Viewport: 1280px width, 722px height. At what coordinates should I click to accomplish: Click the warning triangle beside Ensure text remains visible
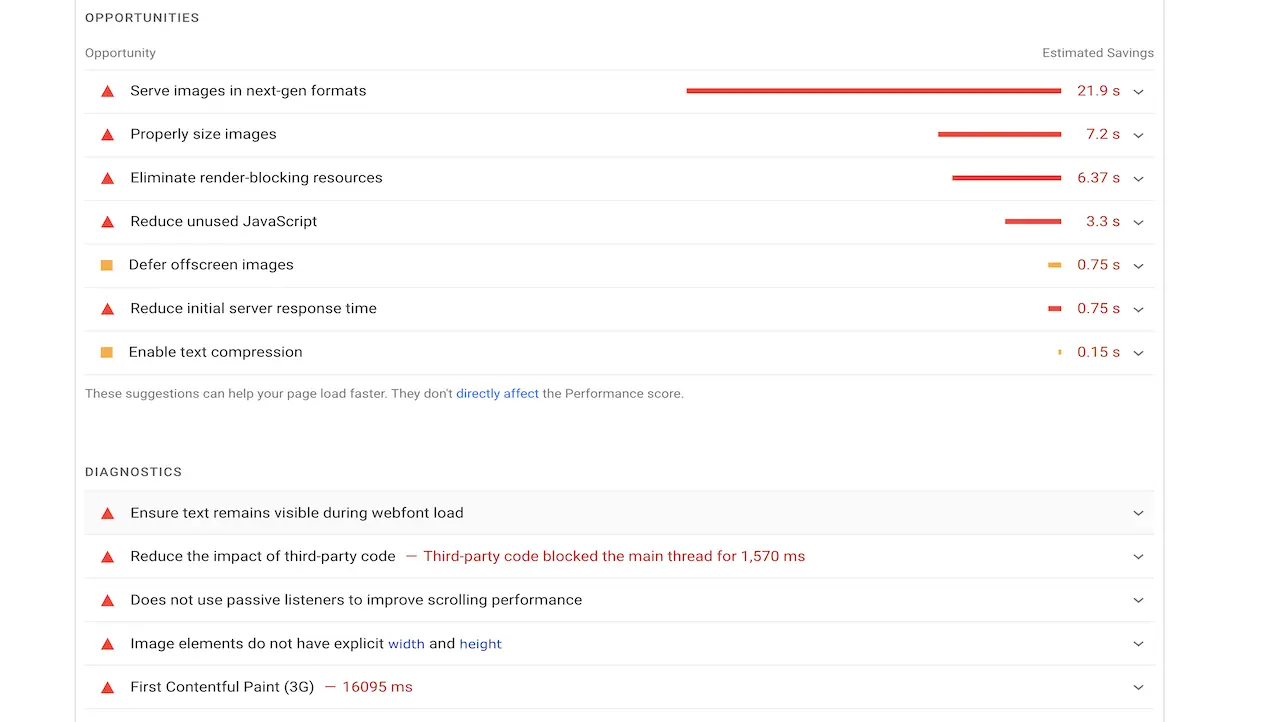[x=107, y=512]
